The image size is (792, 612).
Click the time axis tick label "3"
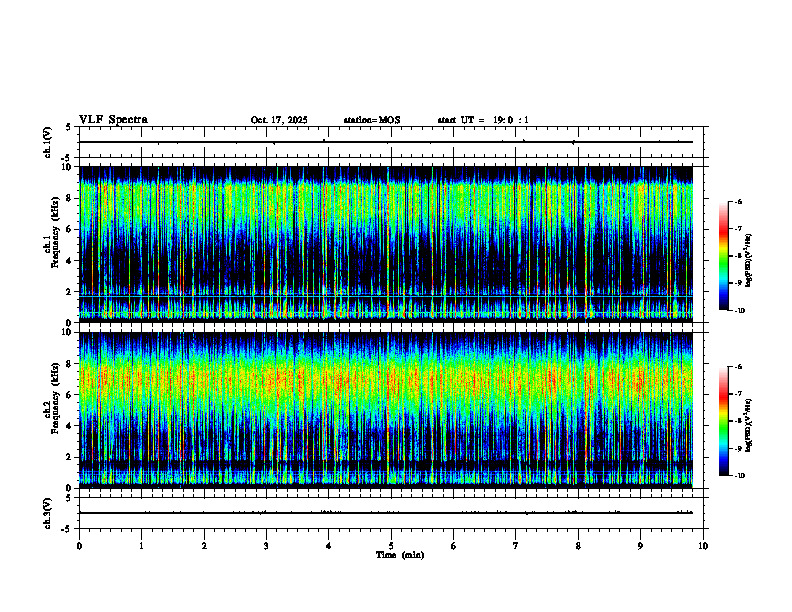266,546
